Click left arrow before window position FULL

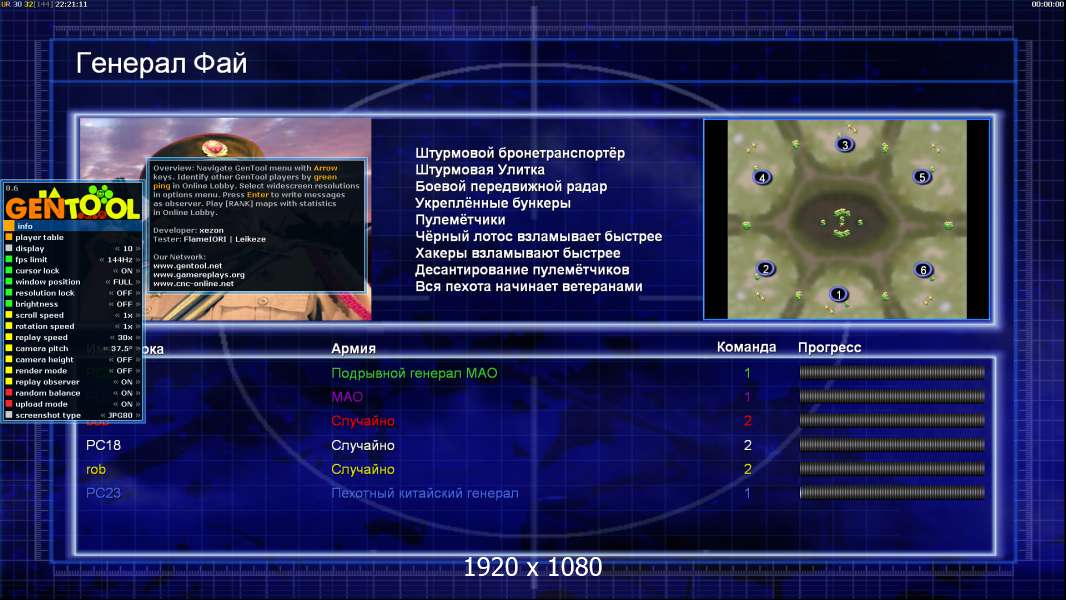pyautogui.click(x=108, y=282)
